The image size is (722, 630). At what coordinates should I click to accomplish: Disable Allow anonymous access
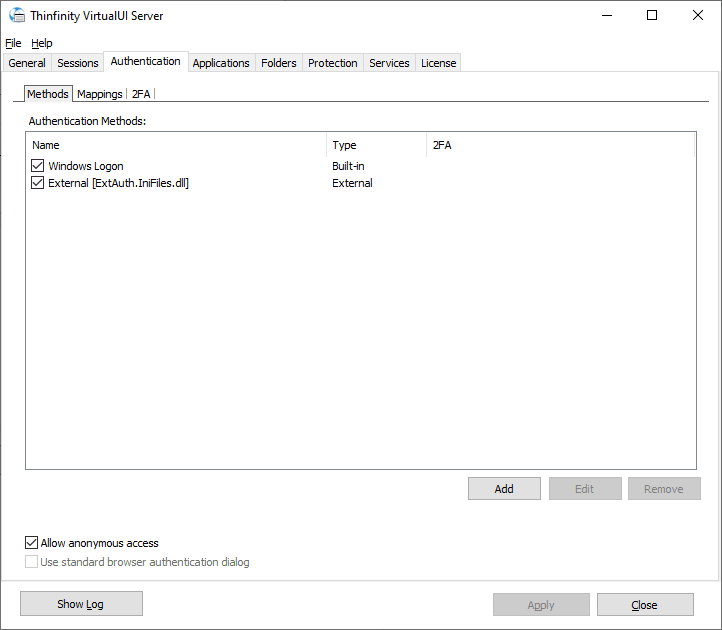pos(31,543)
